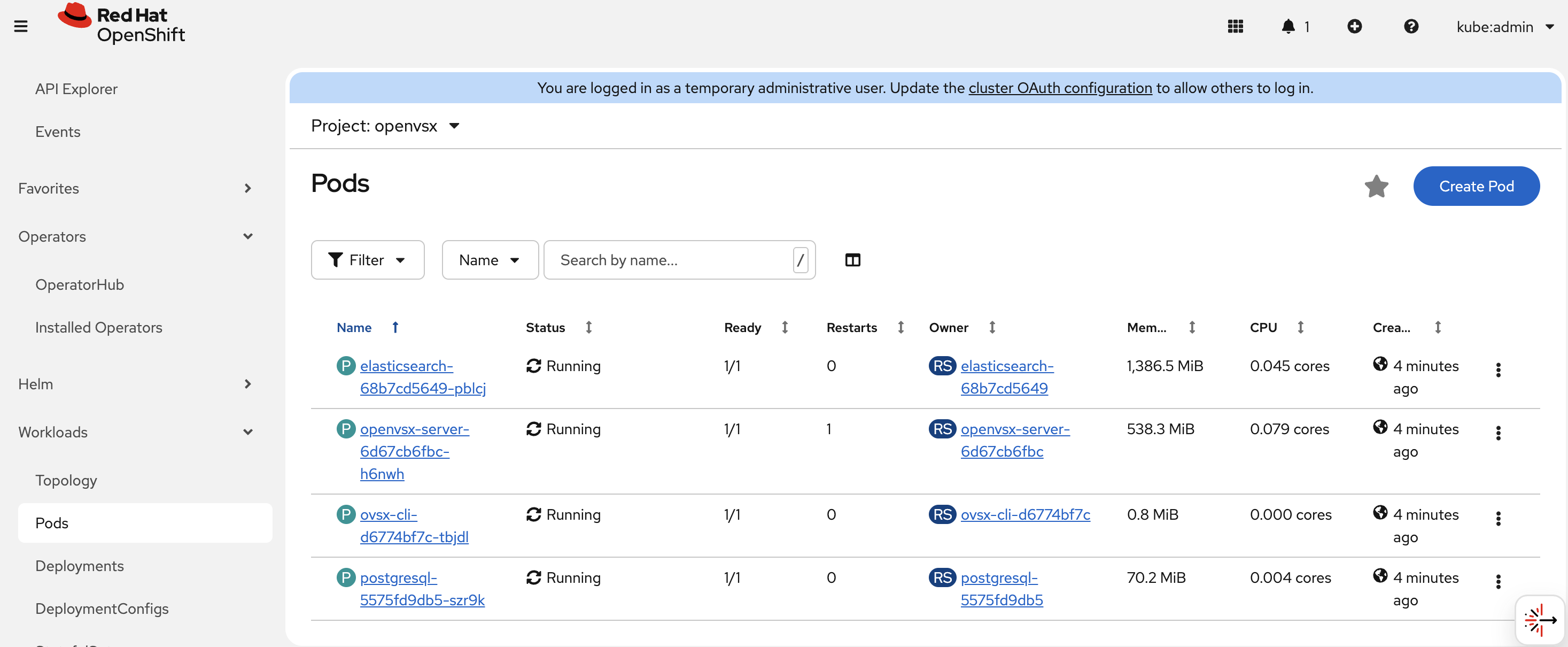Click the 70.2 MiB memory value
This screenshot has width=1568, height=647.
(x=1156, y=578)
